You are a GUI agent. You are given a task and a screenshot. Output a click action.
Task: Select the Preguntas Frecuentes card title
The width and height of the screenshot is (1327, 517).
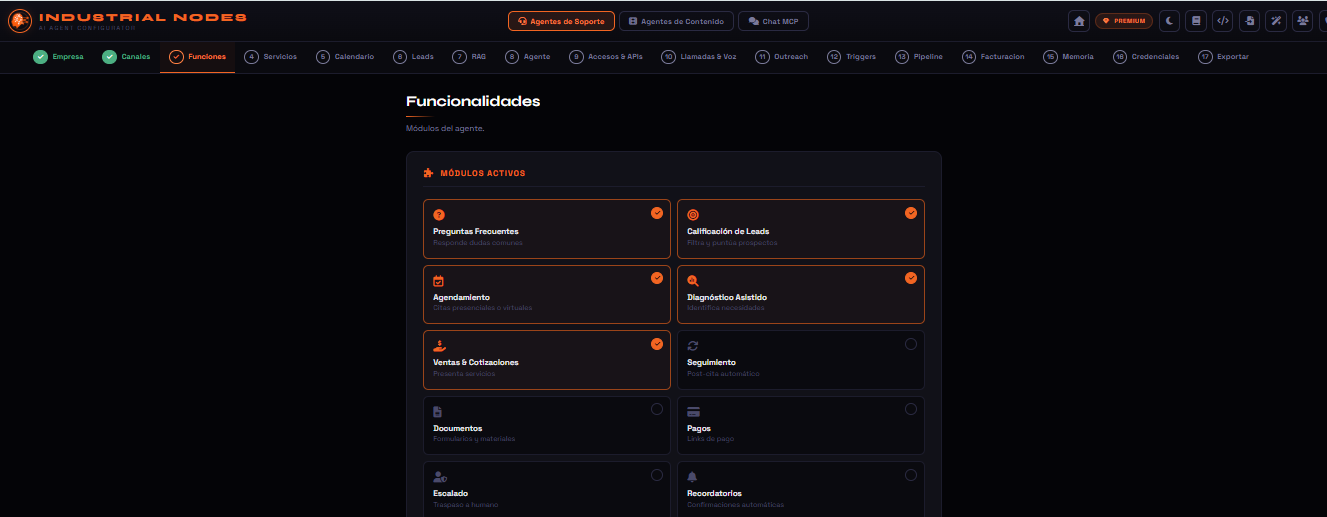476,231
